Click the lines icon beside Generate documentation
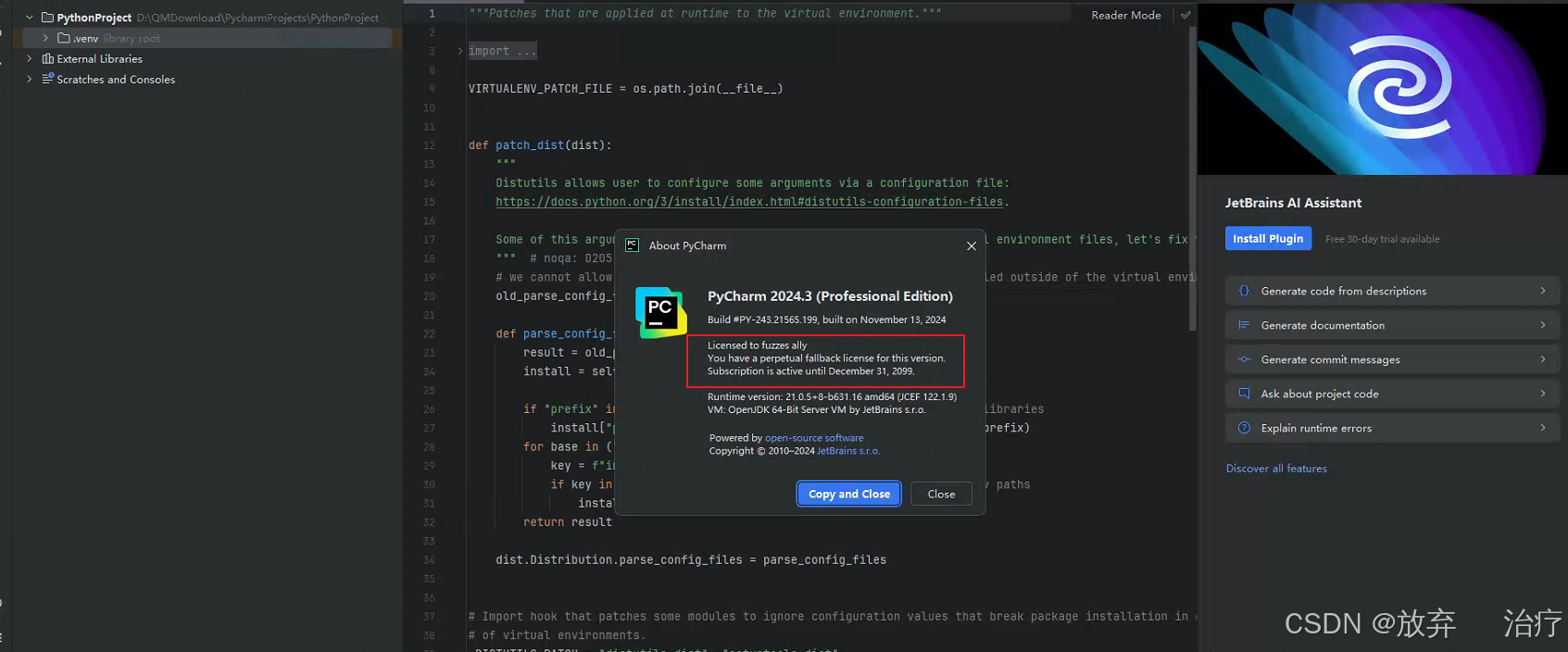 click(1244, 325)
